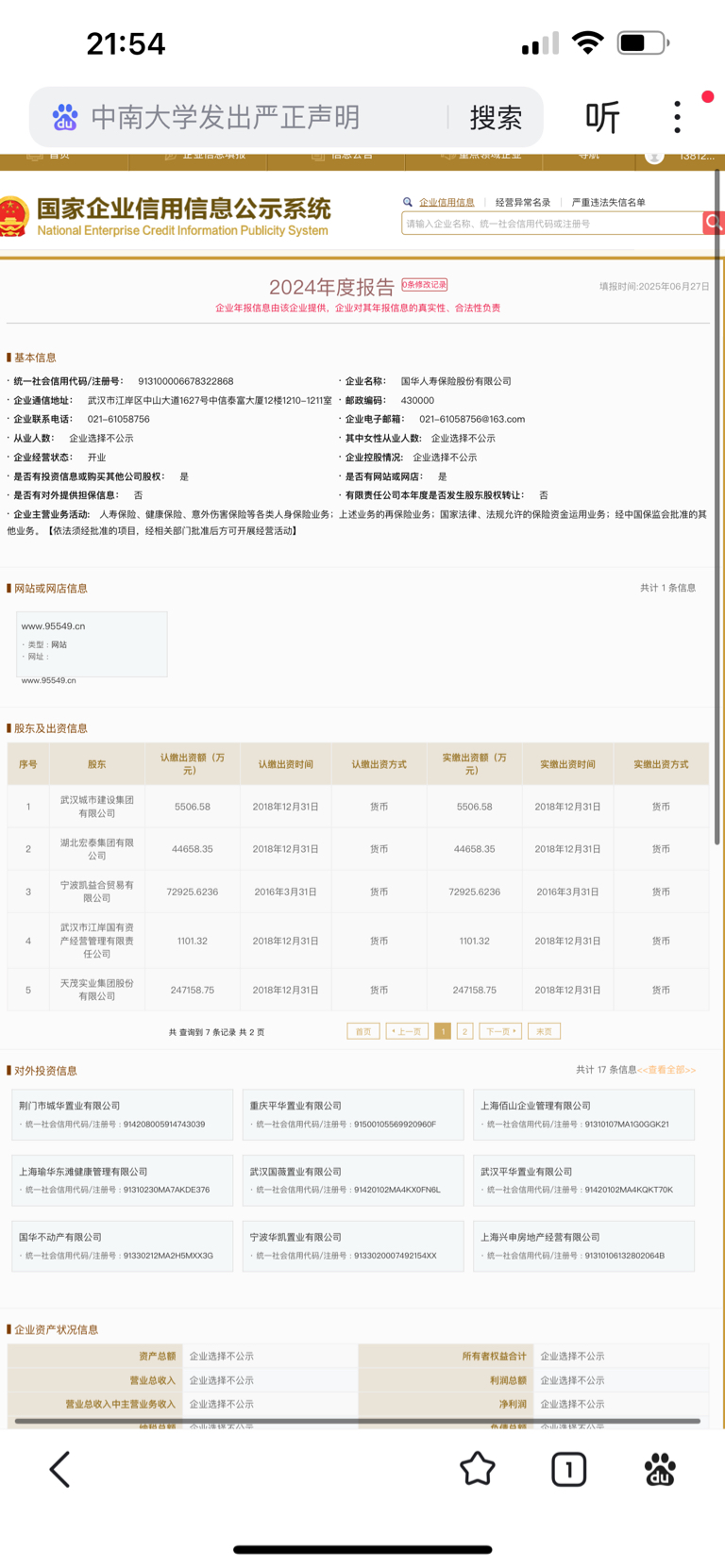This screenshot has height=1568, width=725.
Task: Open the 上海佰山企业管理有限公司 card
Action: click(583, 1114)
